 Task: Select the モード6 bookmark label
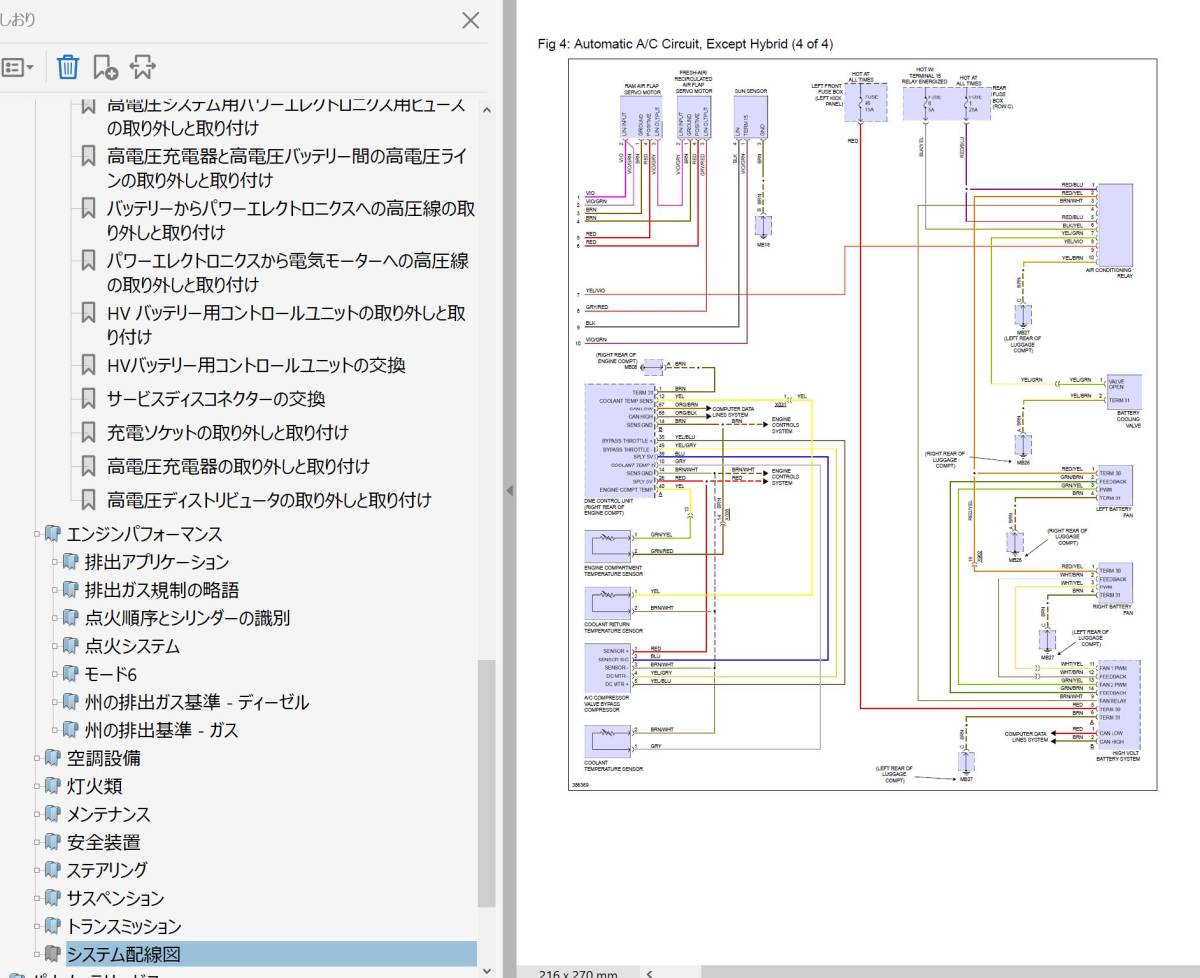110,674
